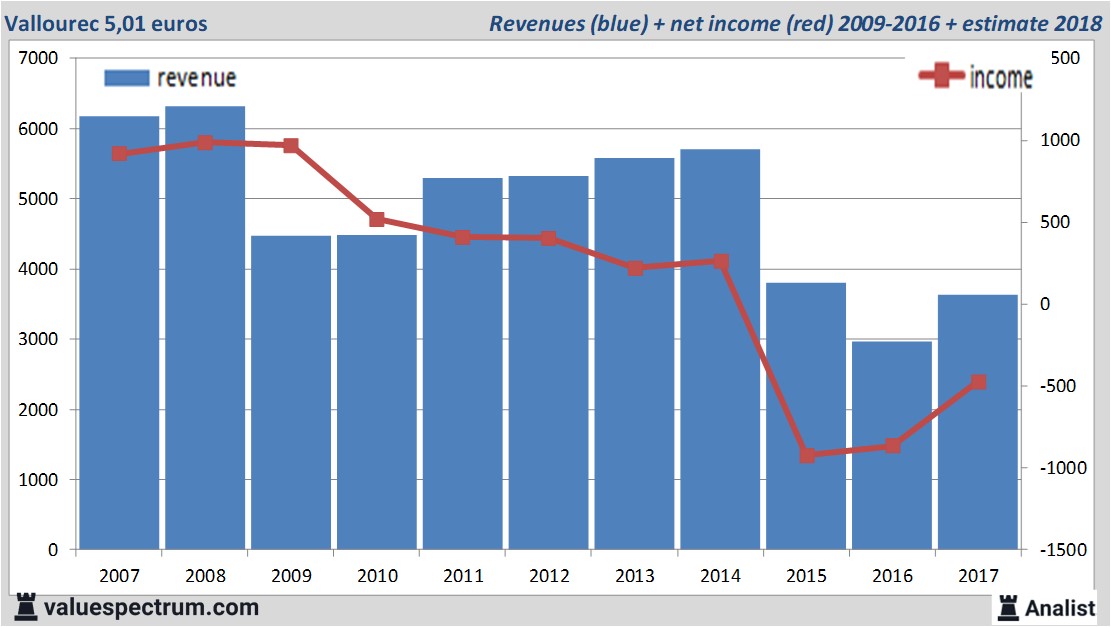Click the 3000 left axis label
1111x627 pixels.
click(x=38, y=339)
